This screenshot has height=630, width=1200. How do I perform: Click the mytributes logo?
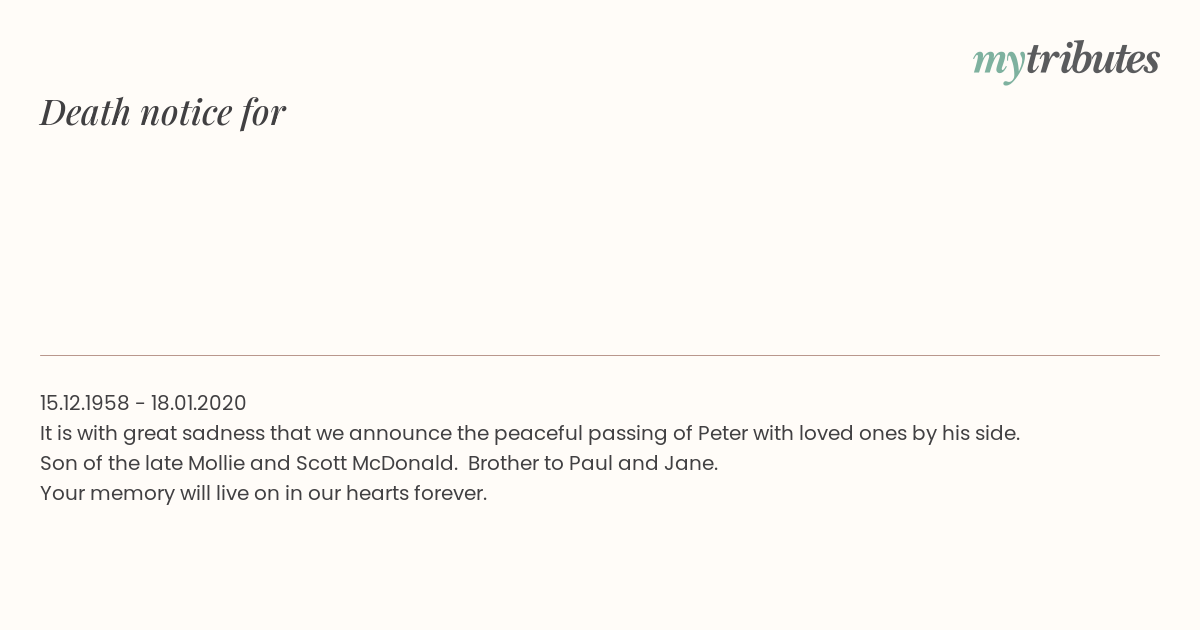click(1066, 61)
